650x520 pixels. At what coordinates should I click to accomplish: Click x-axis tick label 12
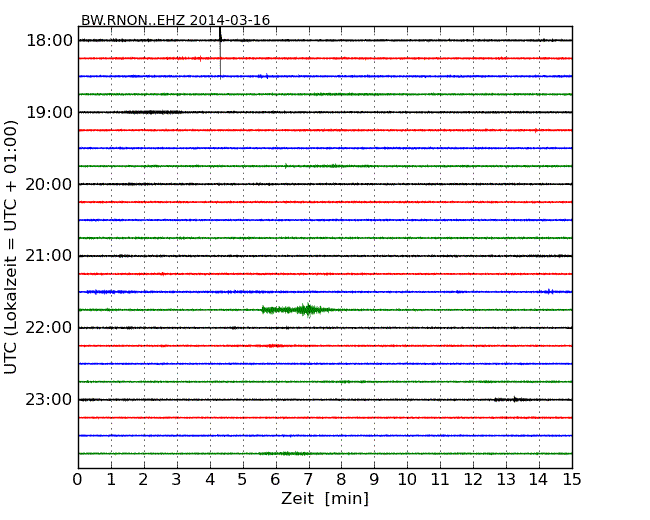[x=473, y=480]
